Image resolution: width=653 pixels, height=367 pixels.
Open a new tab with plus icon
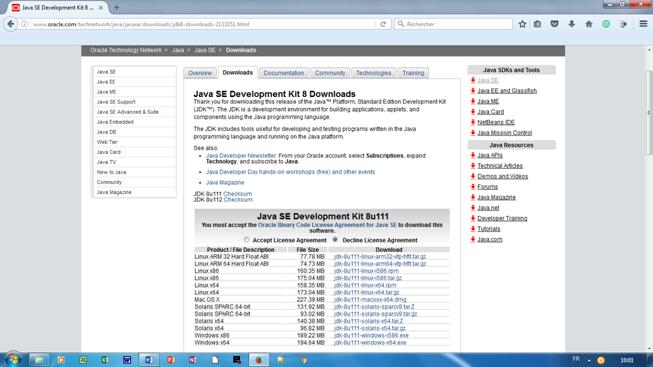tap(116, 7)
